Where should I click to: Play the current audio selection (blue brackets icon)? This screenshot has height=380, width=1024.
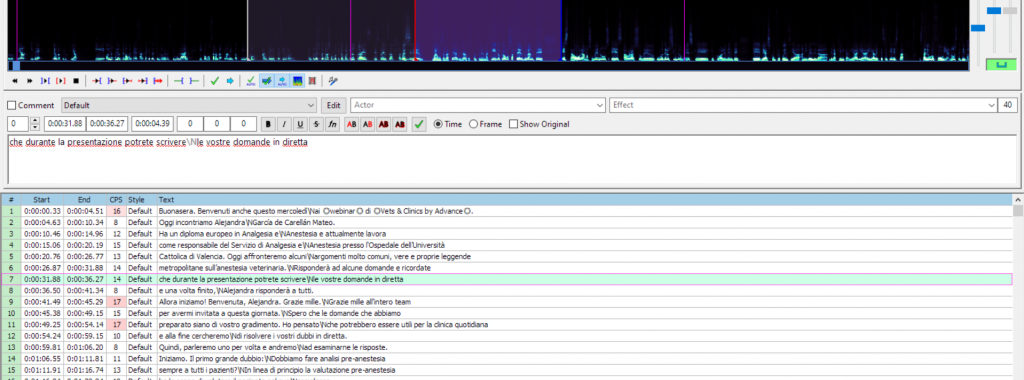coord(45,81)
